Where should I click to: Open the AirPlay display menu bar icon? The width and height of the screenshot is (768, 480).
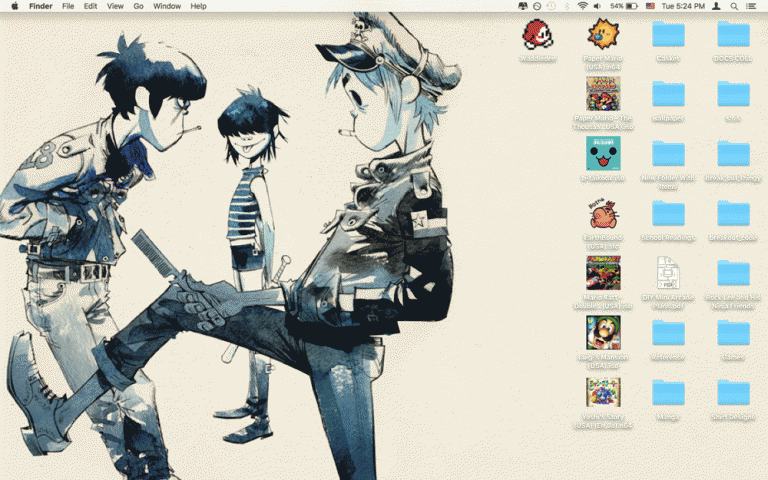coord(523,6)
